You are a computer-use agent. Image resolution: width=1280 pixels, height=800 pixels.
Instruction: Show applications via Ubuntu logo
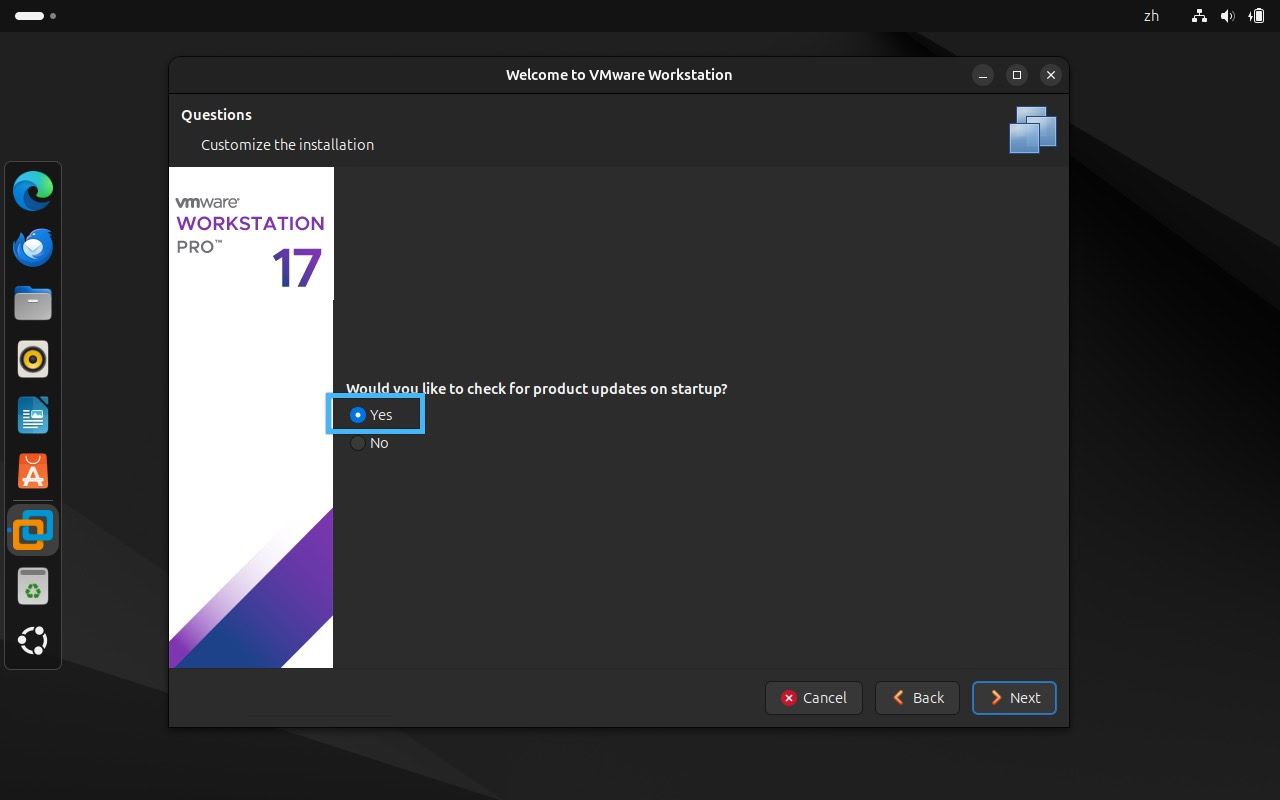coord(33,641)
